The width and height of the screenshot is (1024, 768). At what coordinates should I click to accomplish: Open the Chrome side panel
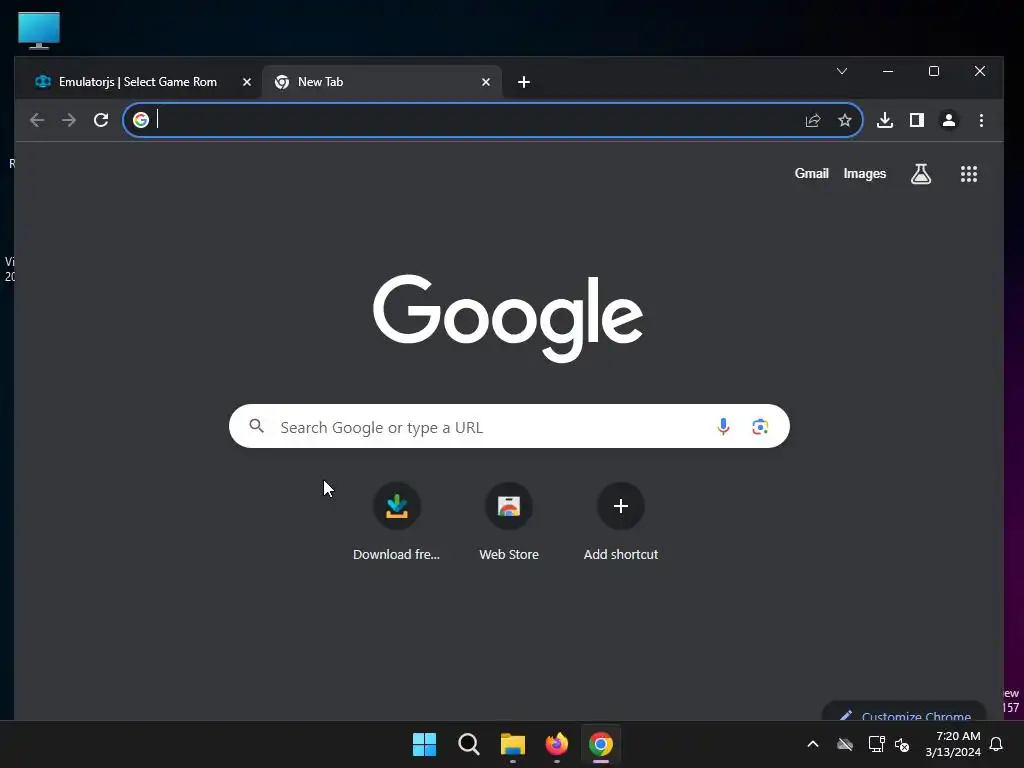tap(917, 120)
